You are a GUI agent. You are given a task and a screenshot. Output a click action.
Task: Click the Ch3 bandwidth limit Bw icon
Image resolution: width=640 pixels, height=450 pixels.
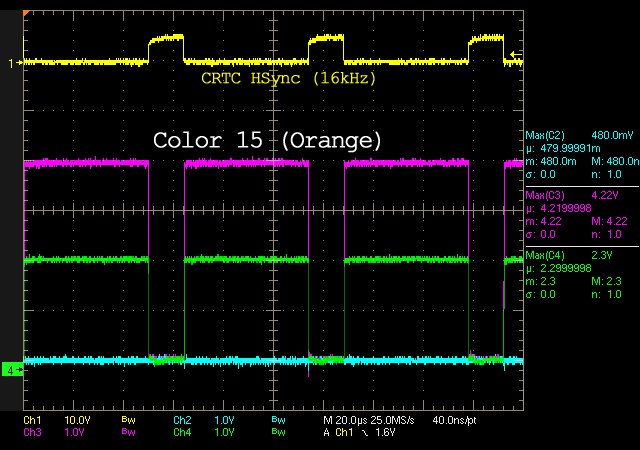tap(127, 432)
